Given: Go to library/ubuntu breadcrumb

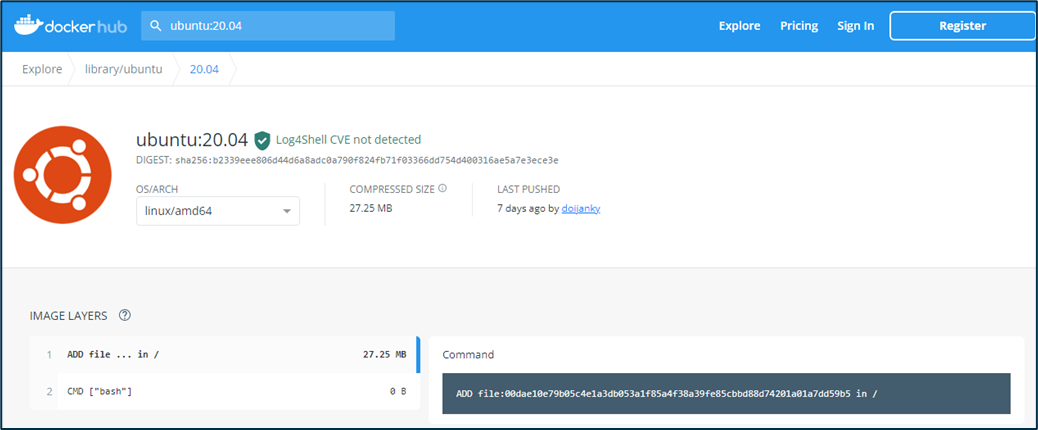Looking at the screenshot, I should pyautogui.click(x=123, y=69).
